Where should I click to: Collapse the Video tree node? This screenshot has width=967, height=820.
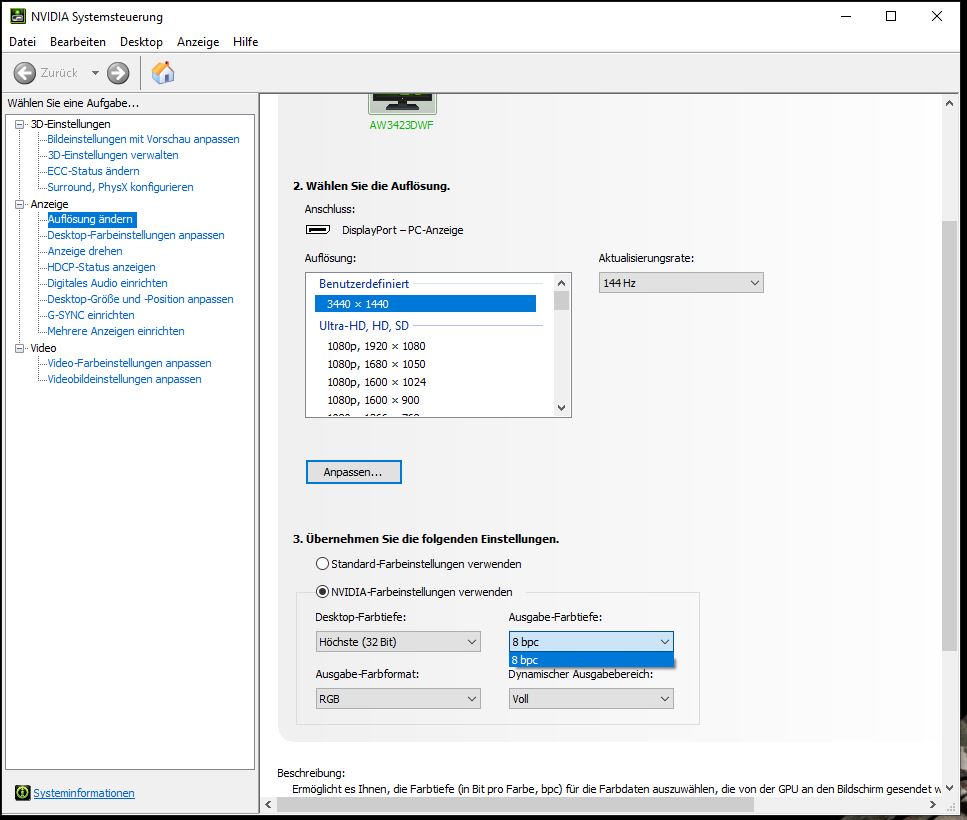(20, 348)
